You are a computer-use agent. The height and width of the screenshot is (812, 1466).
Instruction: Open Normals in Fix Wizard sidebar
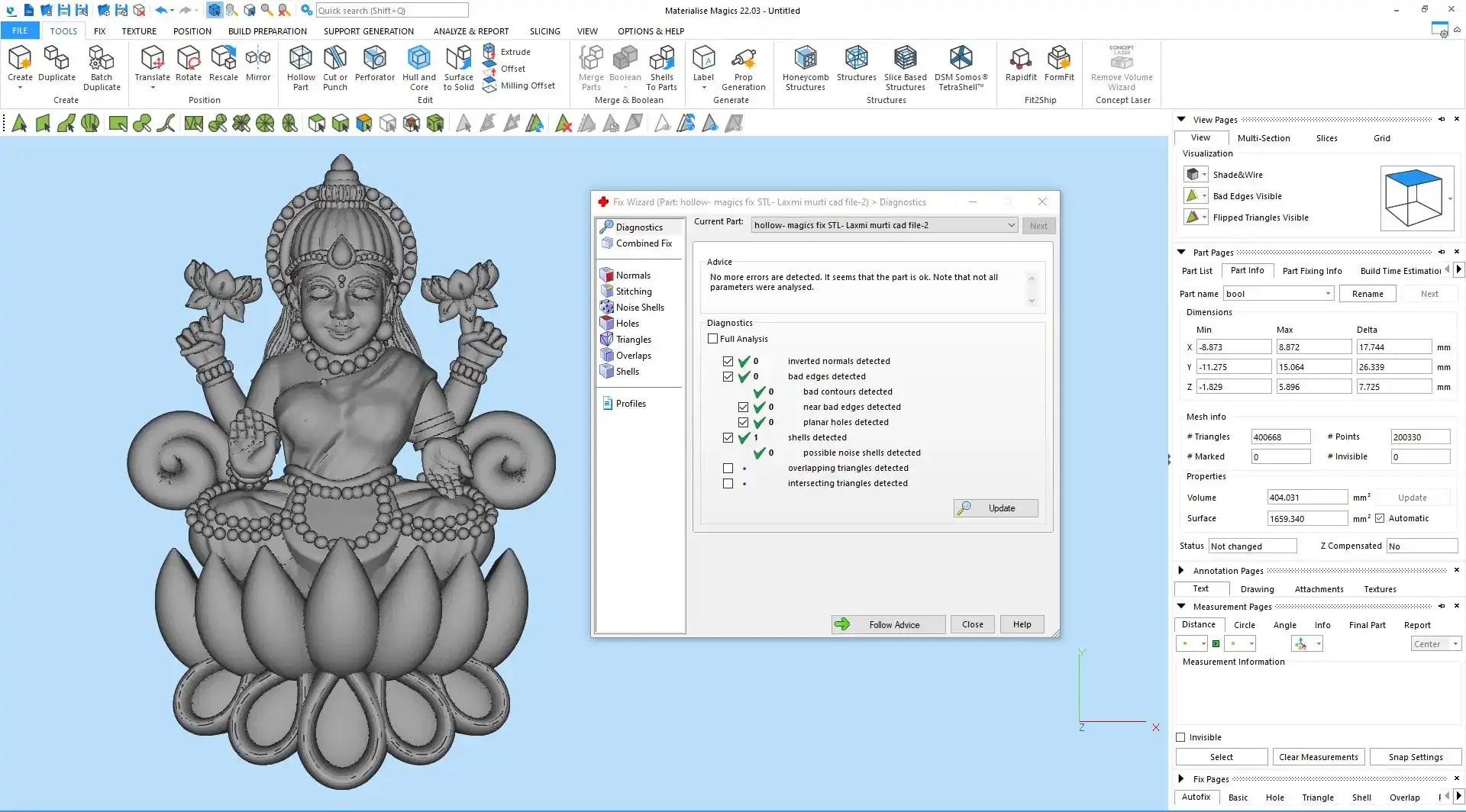(633, 275)
